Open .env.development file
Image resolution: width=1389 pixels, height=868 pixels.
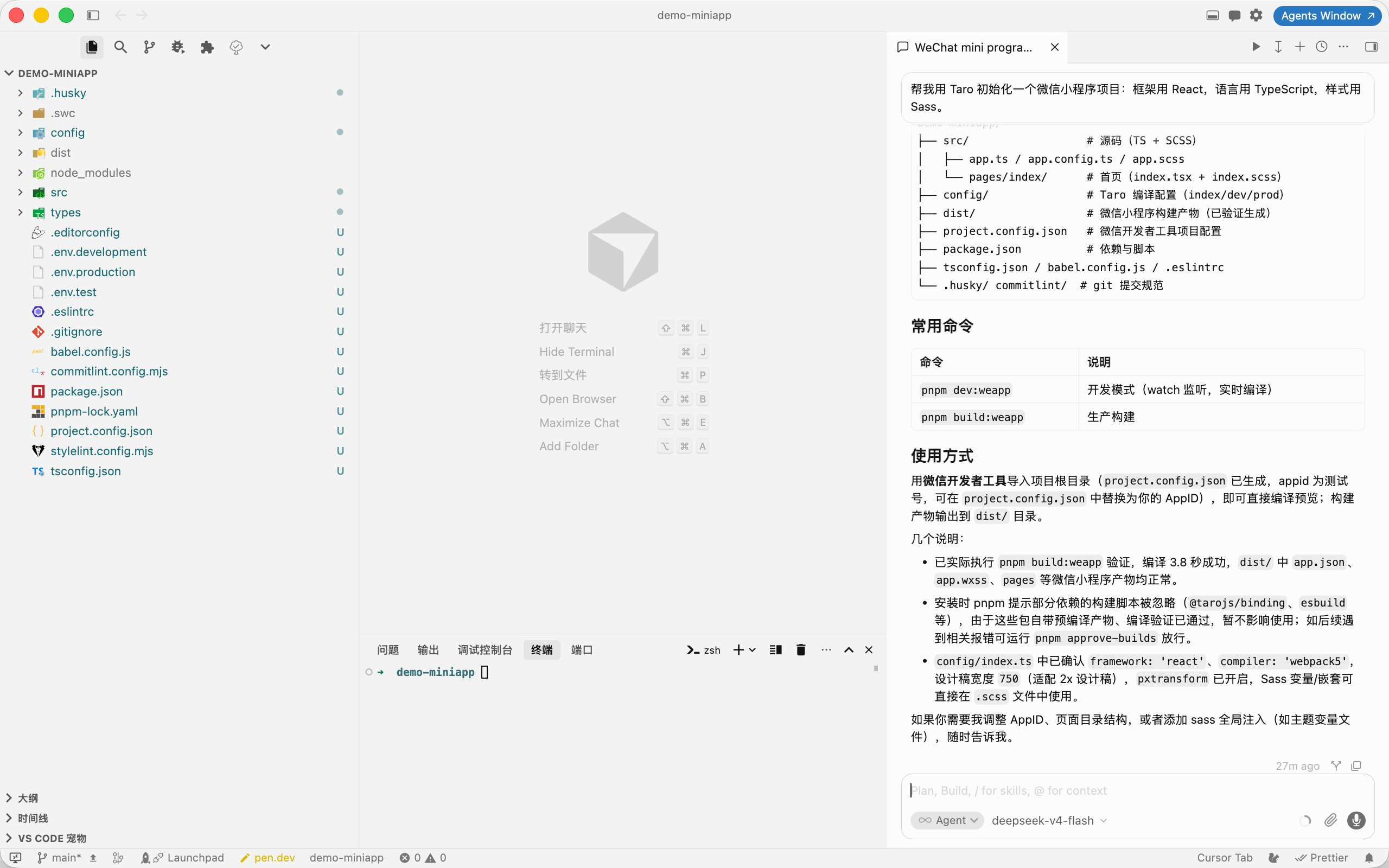[178, 252]
